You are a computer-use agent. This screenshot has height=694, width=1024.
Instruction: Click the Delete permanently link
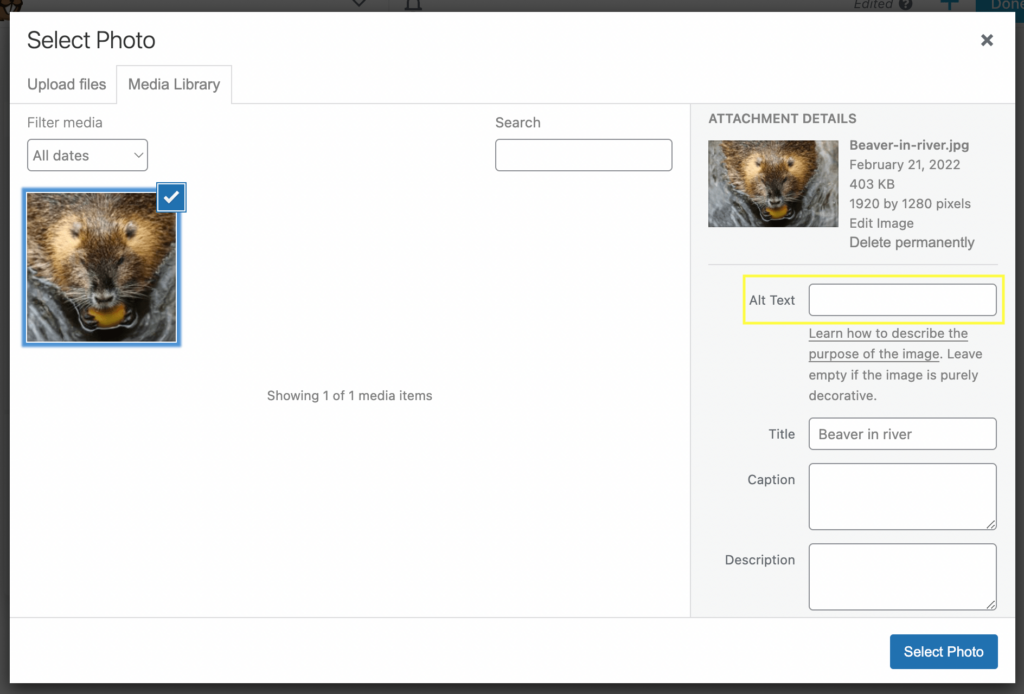coord(911,242)
